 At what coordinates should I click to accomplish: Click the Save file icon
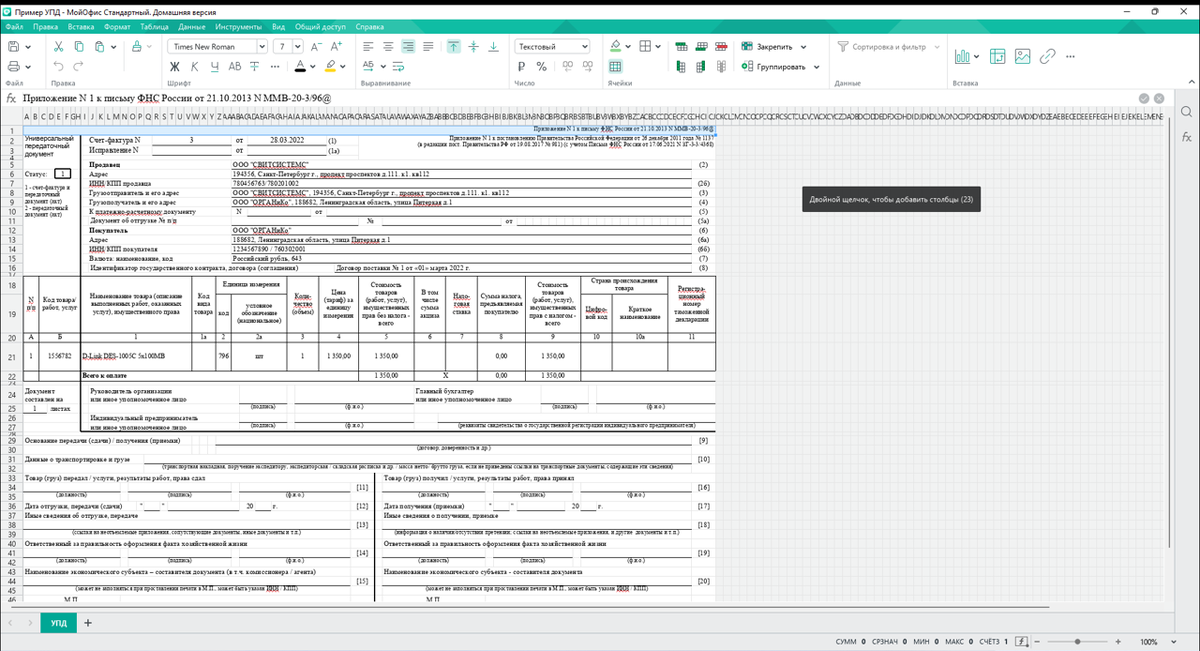click(x=15, y=47)
